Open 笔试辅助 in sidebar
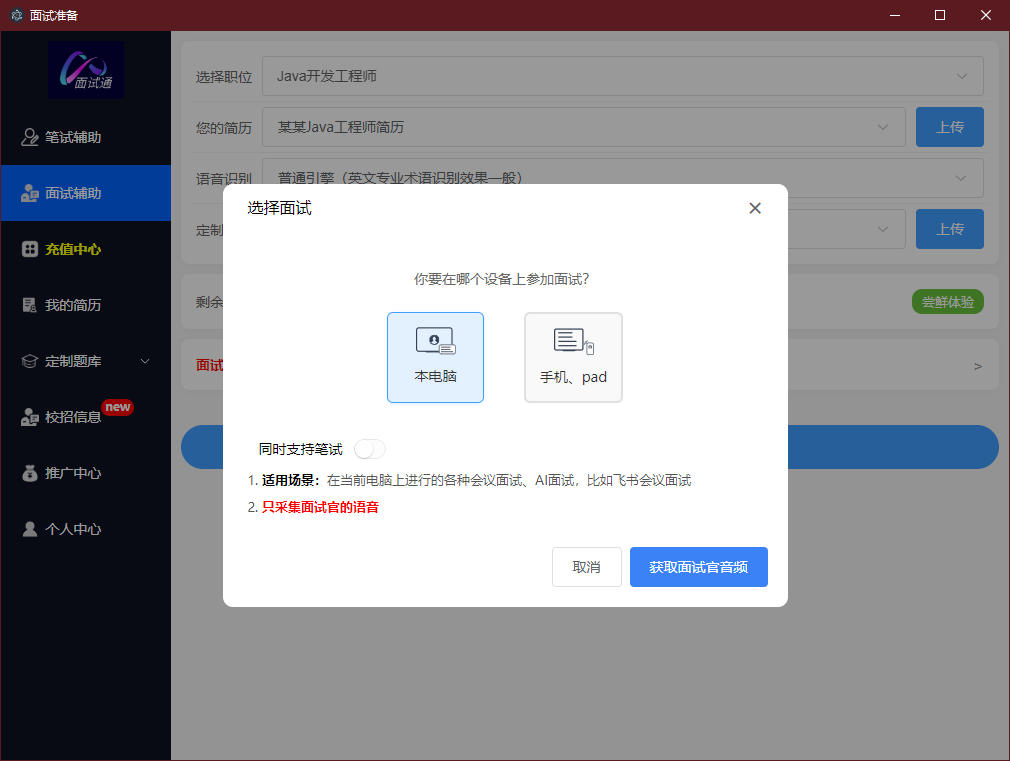 tap(86, 137)
